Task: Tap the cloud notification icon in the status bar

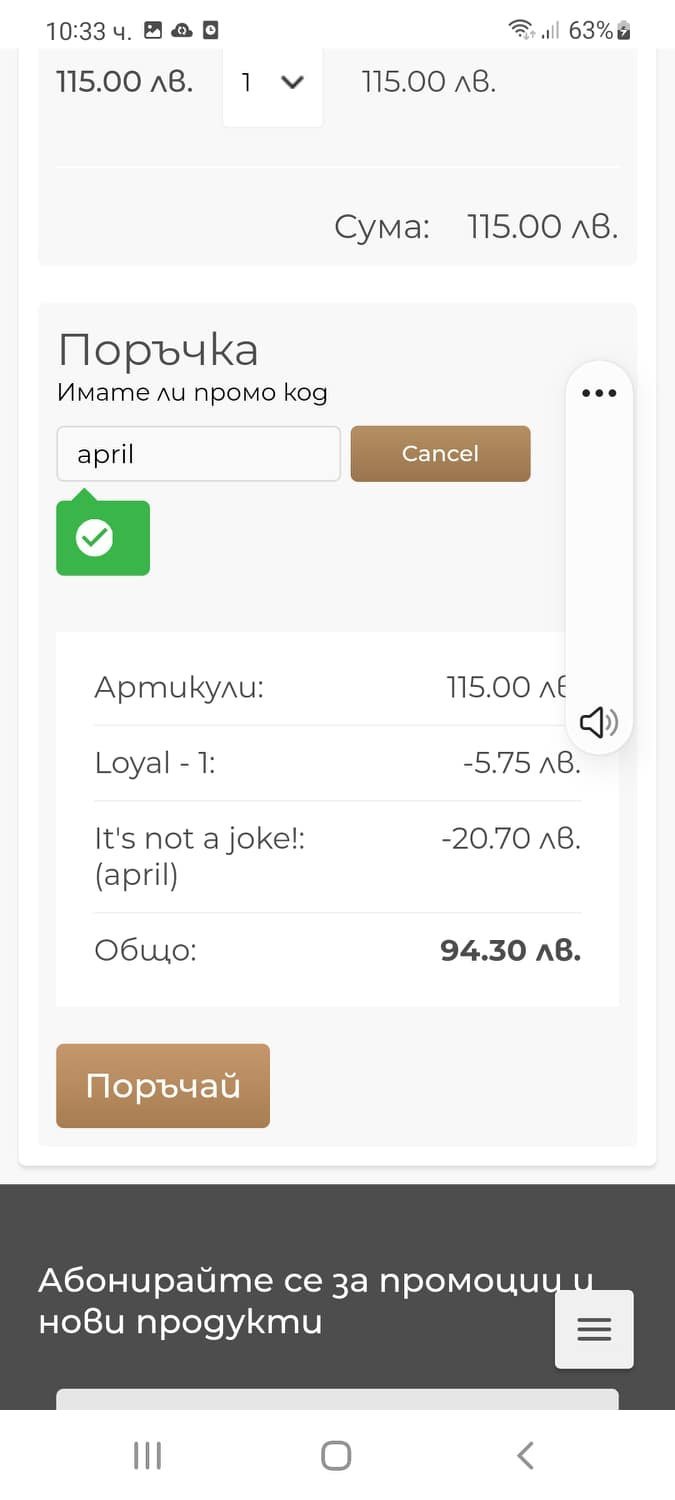Action: 181,30
